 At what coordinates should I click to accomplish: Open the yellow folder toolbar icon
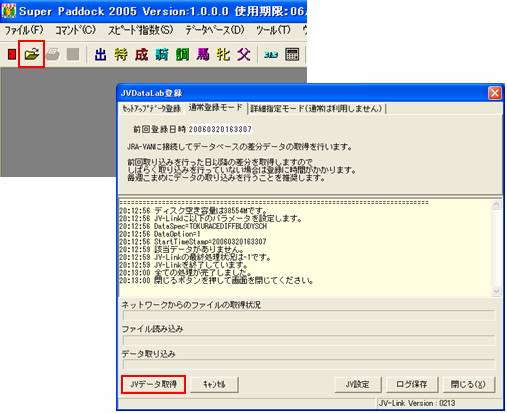click(31, 54)
